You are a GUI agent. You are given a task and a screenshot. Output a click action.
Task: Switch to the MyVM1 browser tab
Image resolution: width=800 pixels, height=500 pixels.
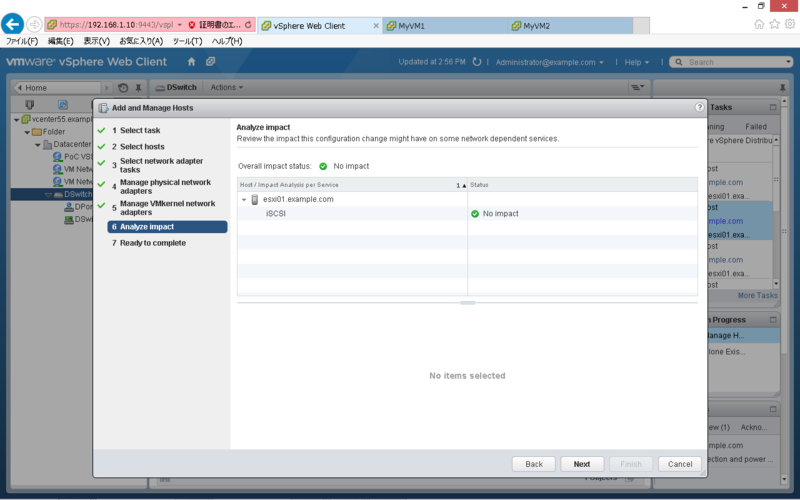pyautogui.click(x=445, y=26)
